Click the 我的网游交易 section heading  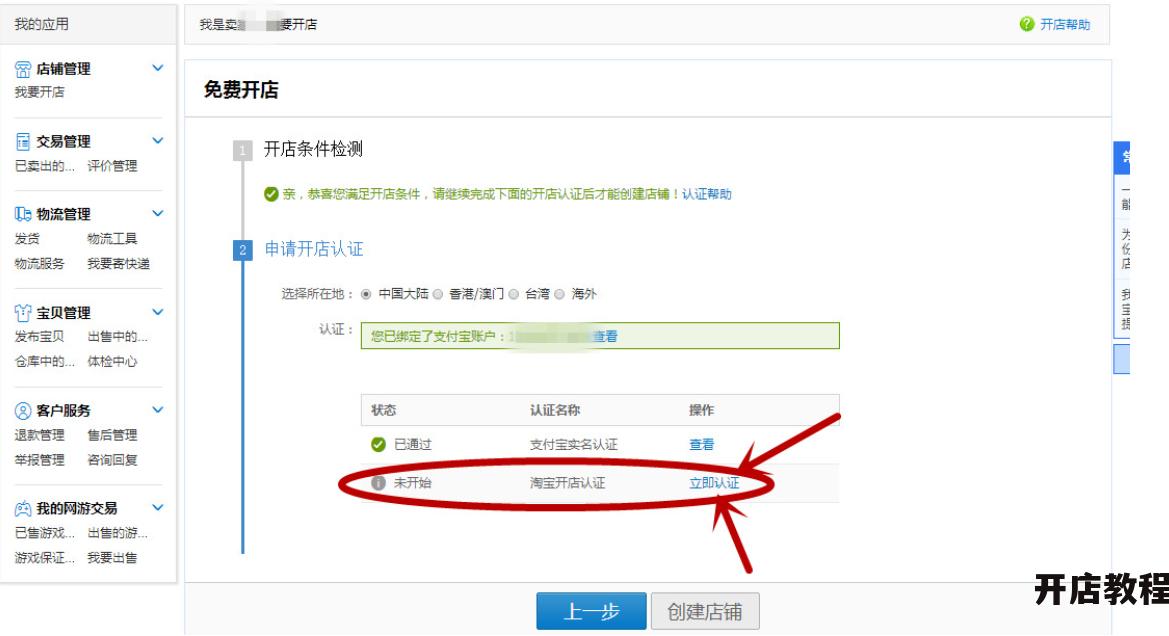coord(77,509)
